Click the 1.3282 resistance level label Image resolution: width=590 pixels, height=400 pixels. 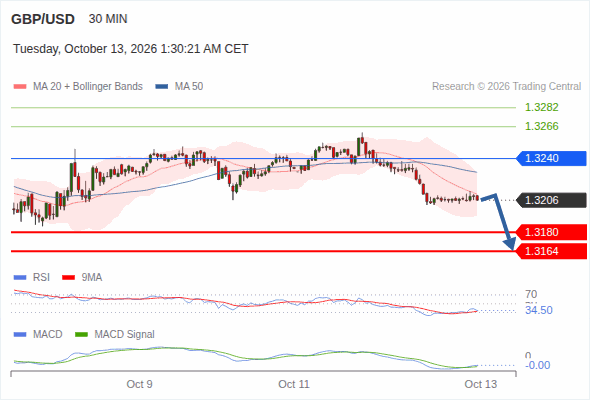coord(541,108)
